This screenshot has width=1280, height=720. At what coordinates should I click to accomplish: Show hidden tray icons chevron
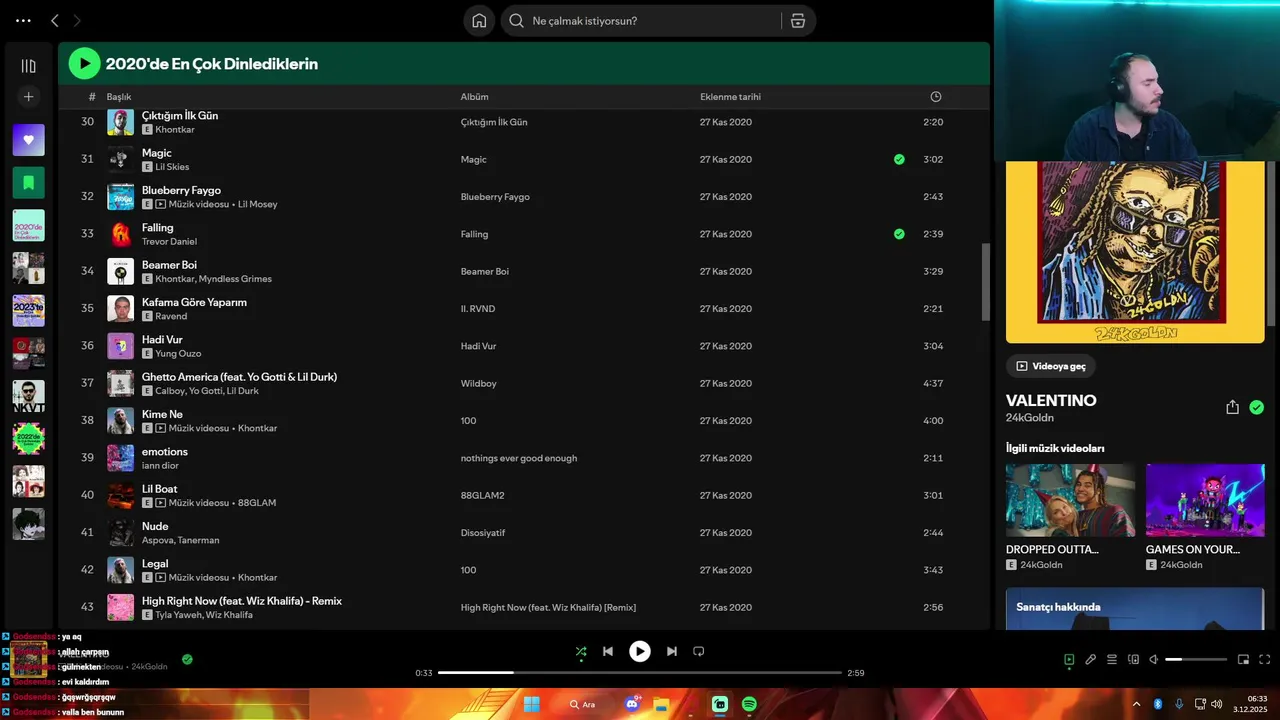pyautogui.click(x=1136, y=704)
